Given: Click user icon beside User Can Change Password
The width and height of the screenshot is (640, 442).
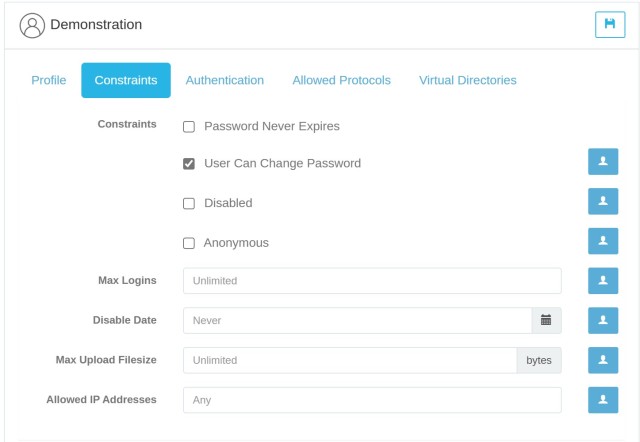Looking at the screenshot, I should coord(603,162).
